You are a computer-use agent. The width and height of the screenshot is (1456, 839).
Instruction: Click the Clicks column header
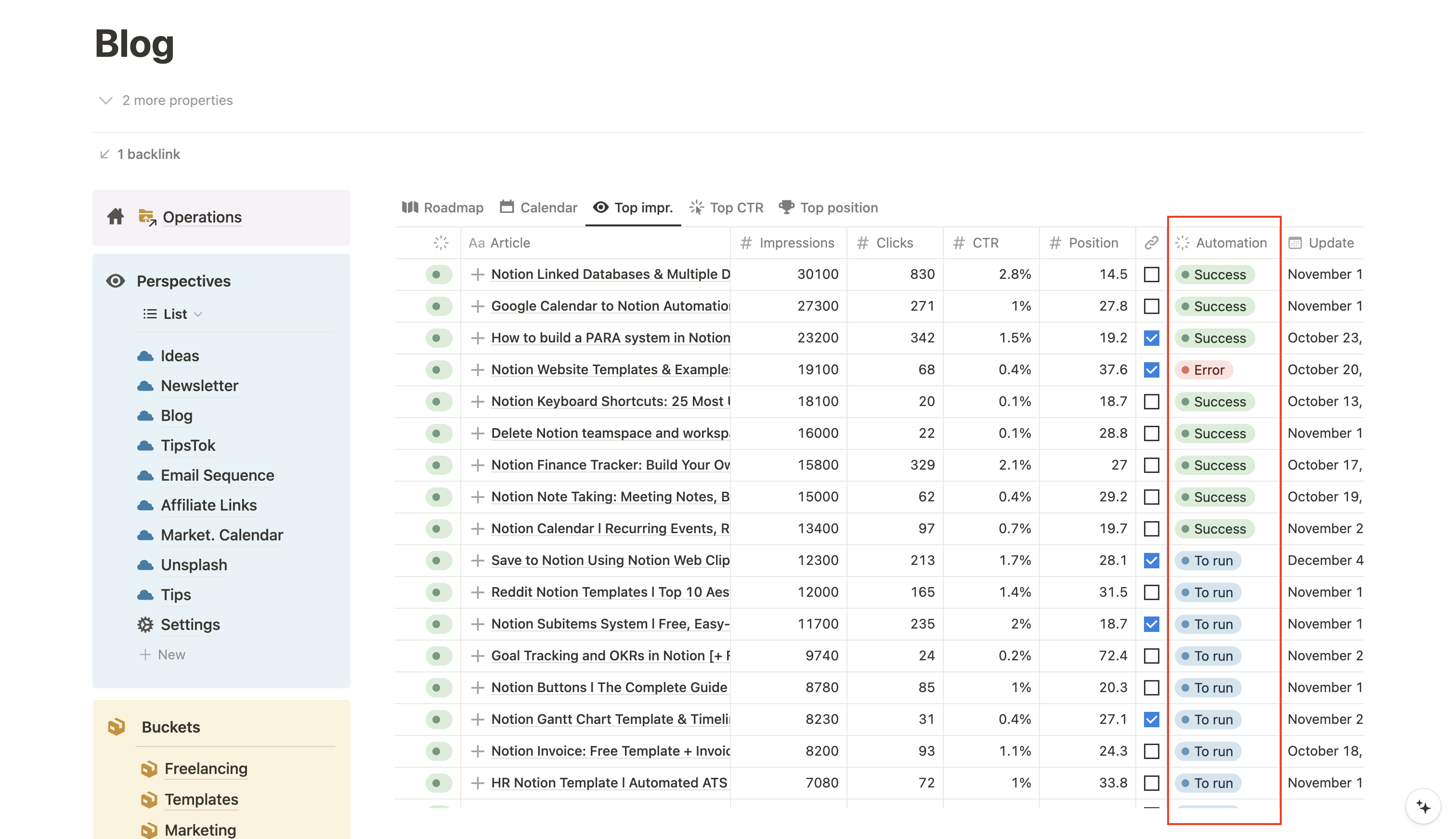pos(895,243)
